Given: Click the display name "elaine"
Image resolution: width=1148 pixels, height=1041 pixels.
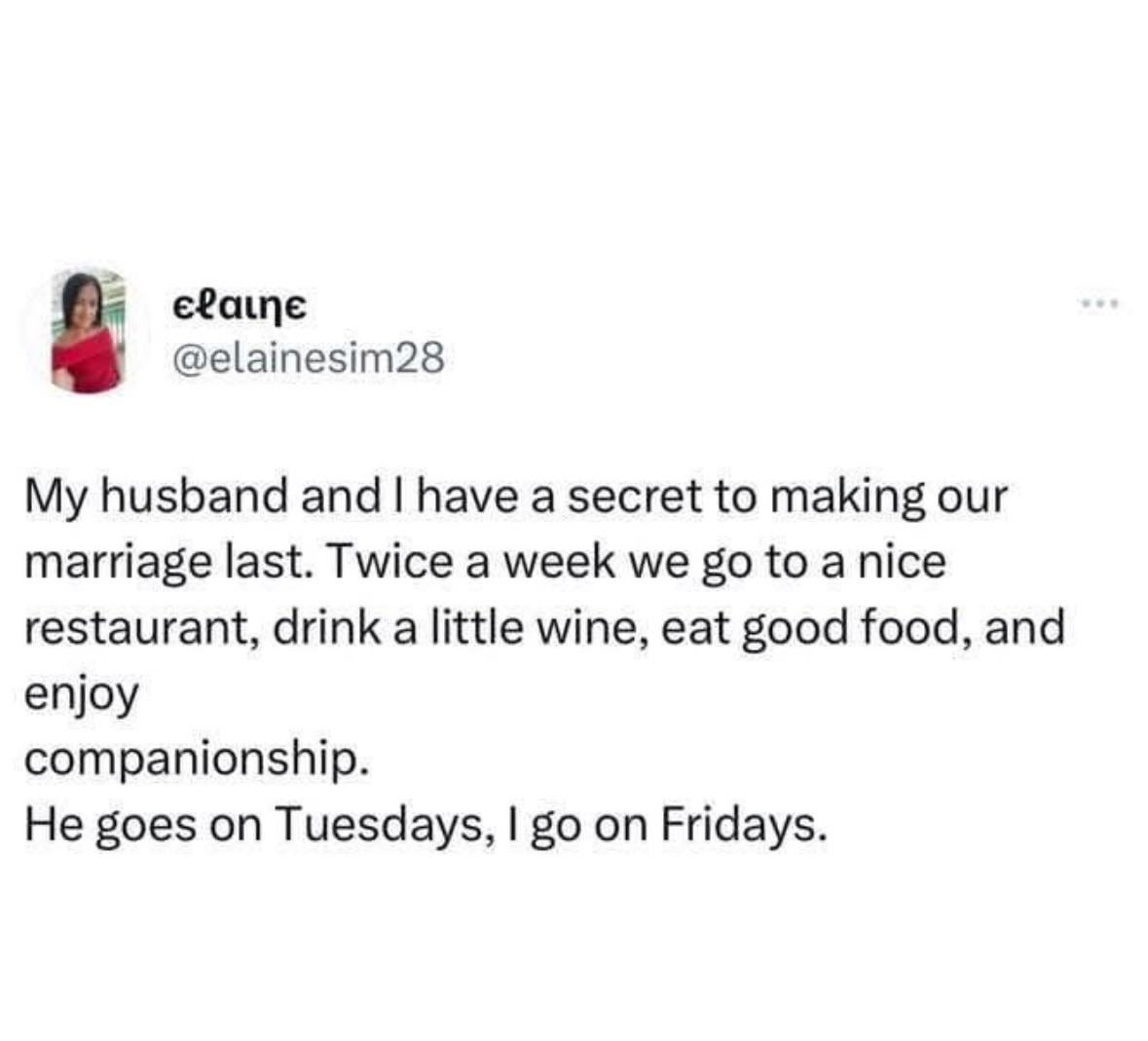Looking at the screenshot, I should (240, 306).
